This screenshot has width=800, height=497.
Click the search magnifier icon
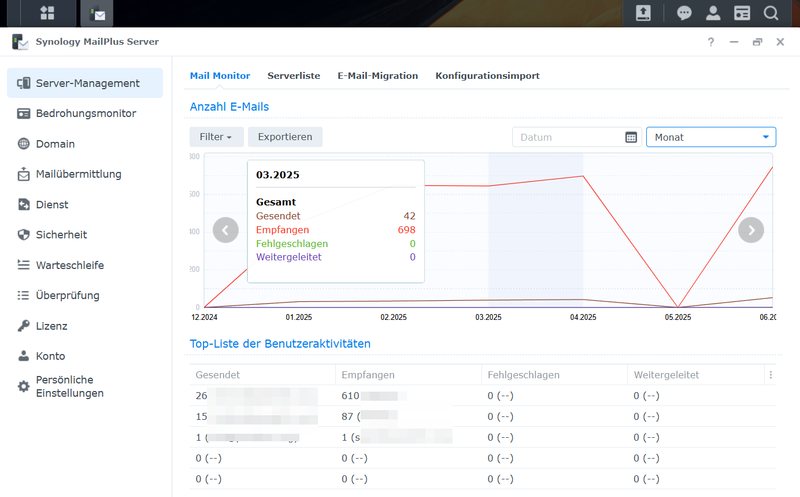coord(771,13)
